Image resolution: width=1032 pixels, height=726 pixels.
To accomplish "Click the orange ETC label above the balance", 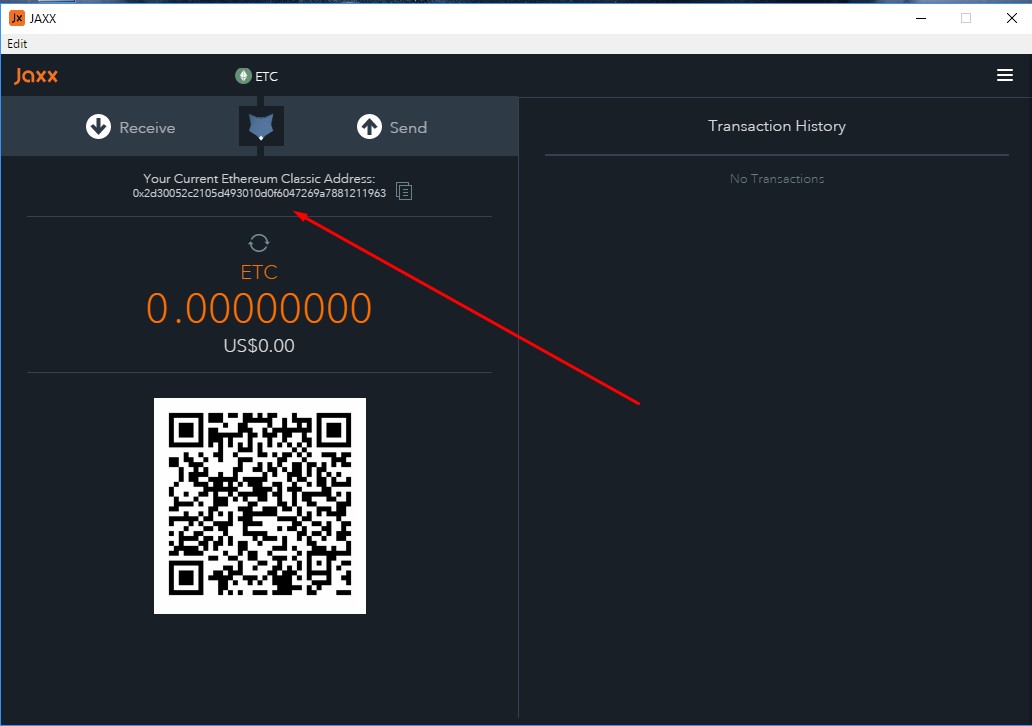I will [x=259, y=272].
